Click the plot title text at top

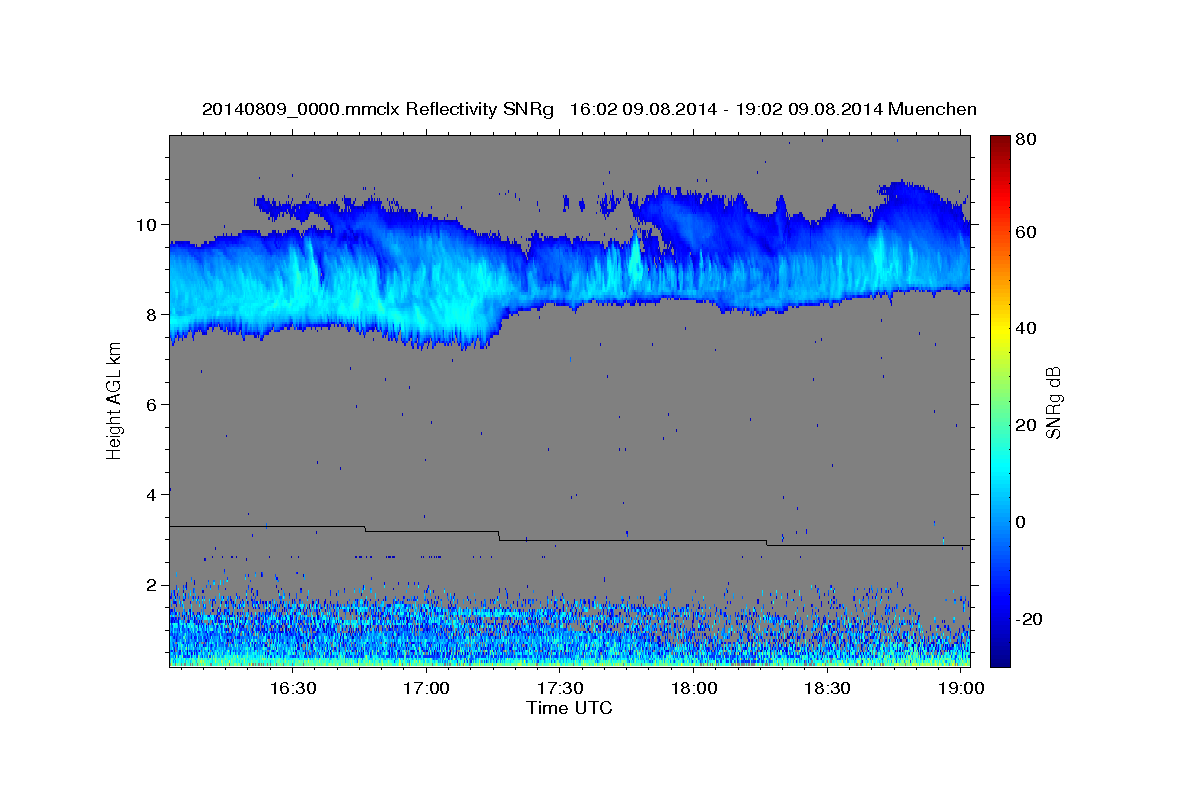coord(589,109)
